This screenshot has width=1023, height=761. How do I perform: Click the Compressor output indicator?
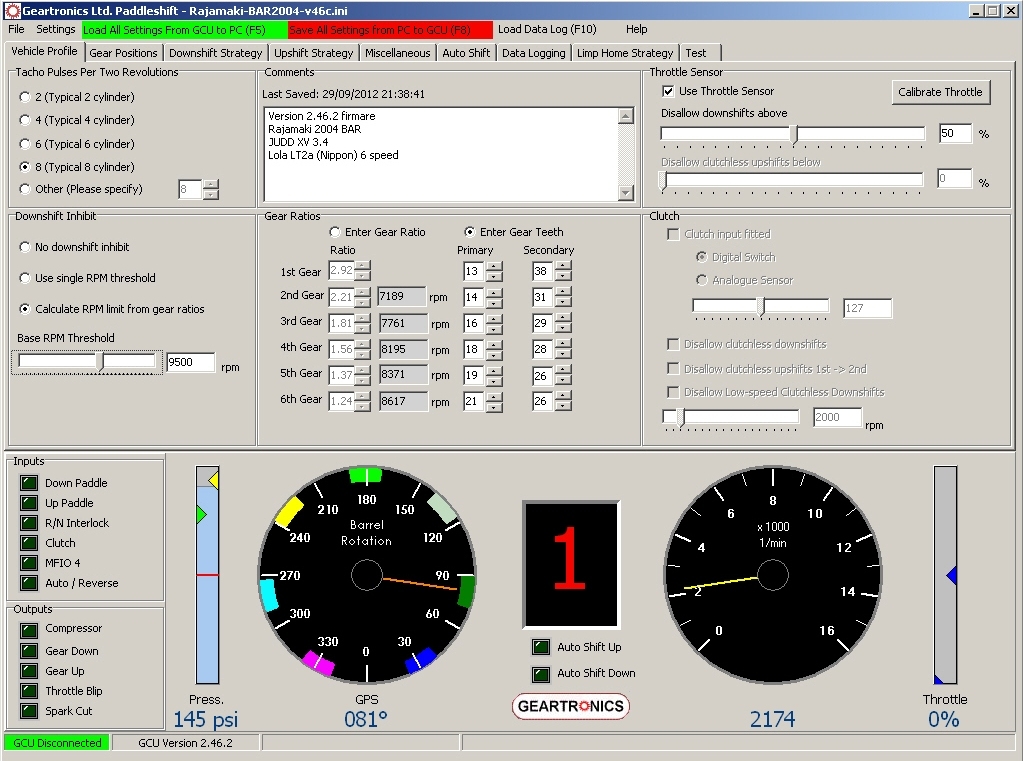tap(29, 629)
